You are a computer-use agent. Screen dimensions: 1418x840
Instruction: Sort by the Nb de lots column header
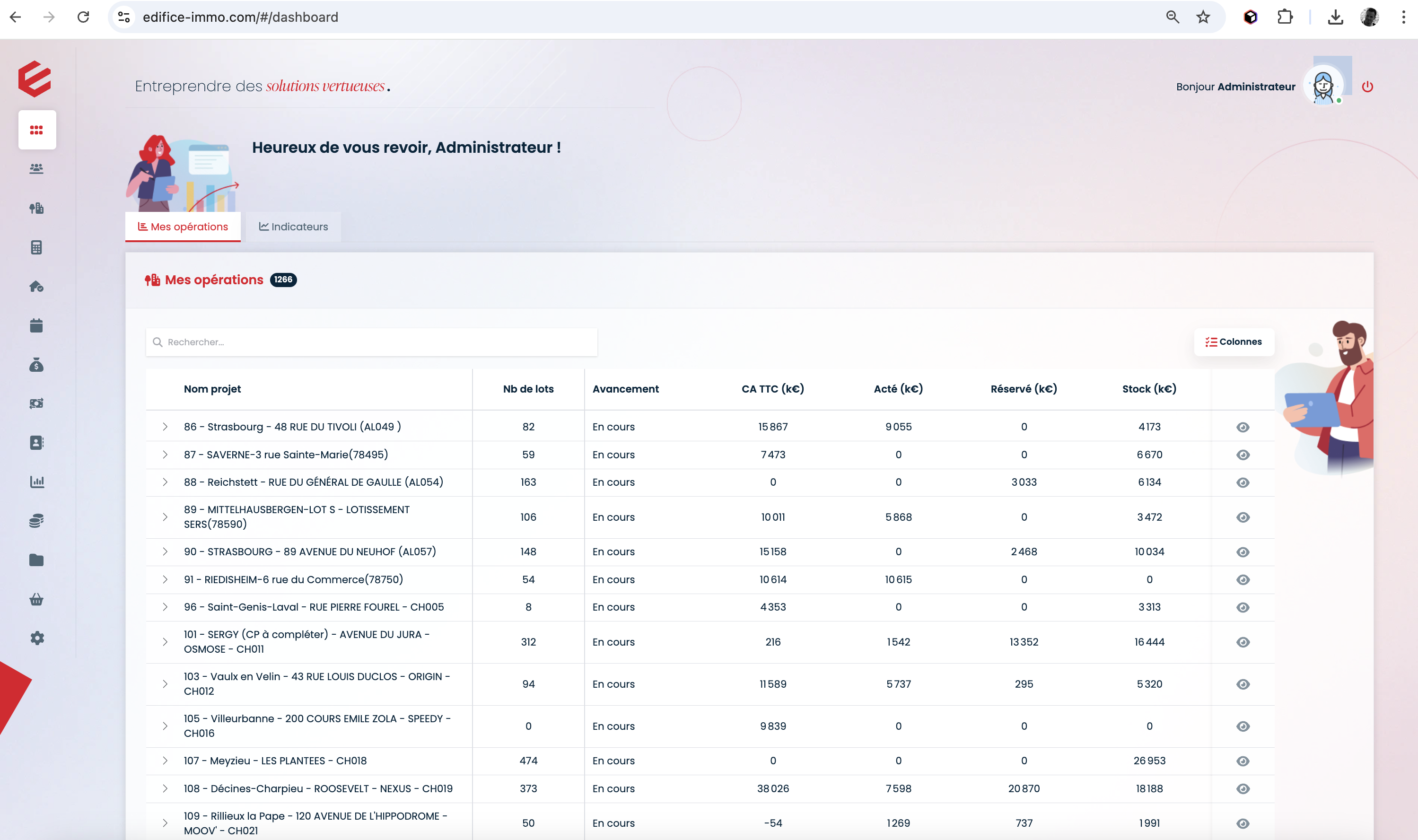click(528, 389)
